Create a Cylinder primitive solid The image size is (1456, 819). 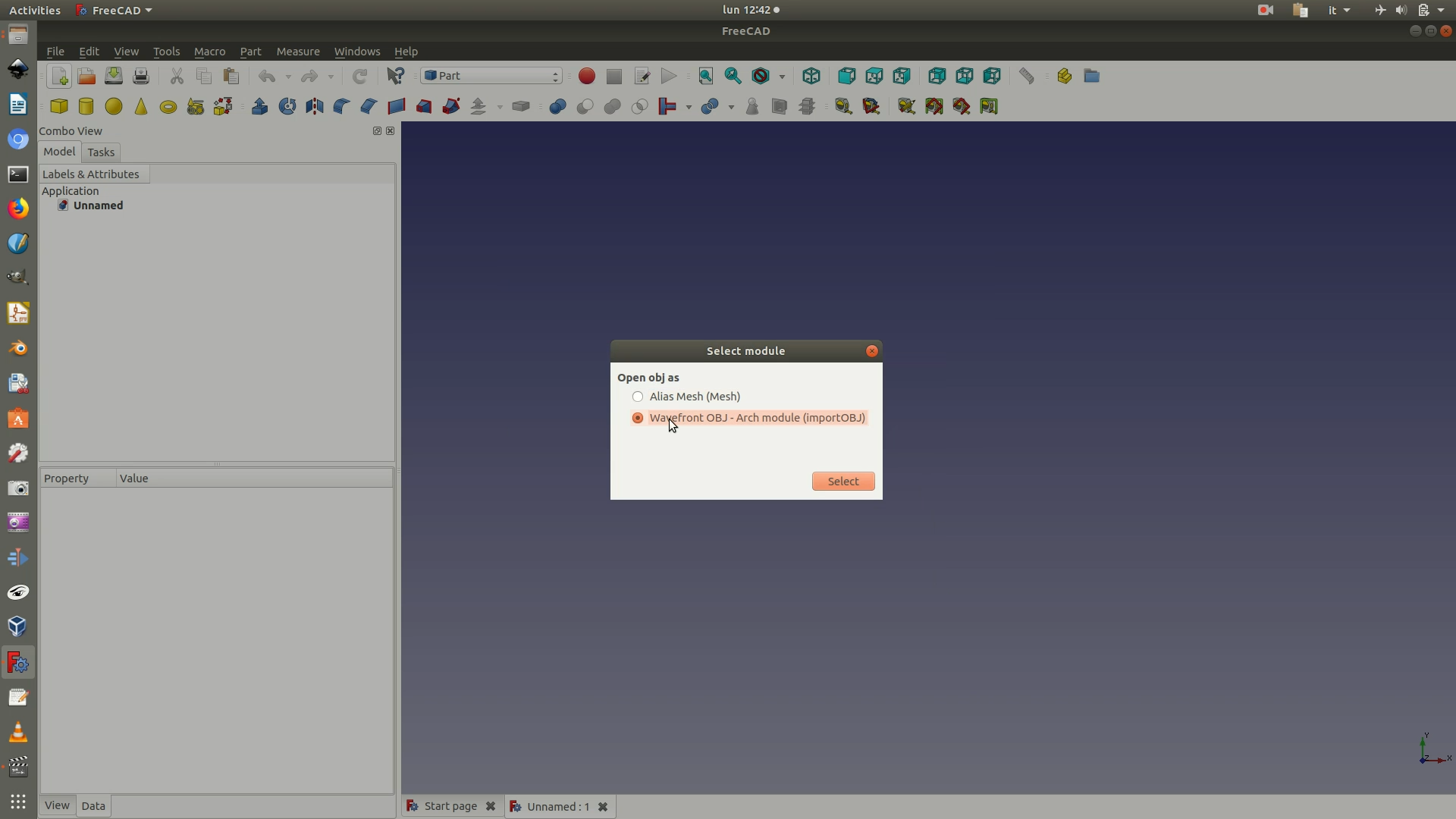[86, 106]
